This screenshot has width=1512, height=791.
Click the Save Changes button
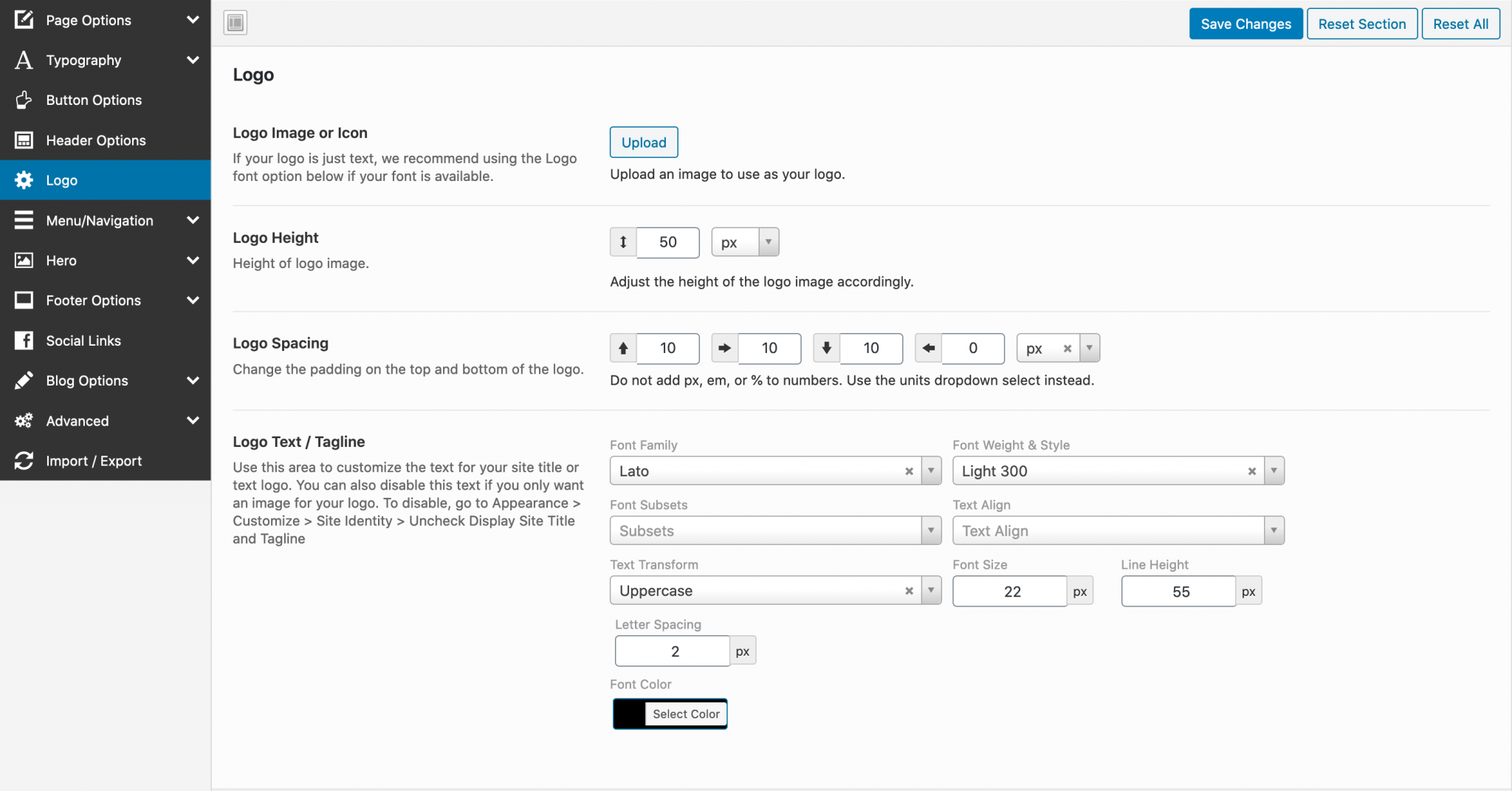coord(1245,24)
